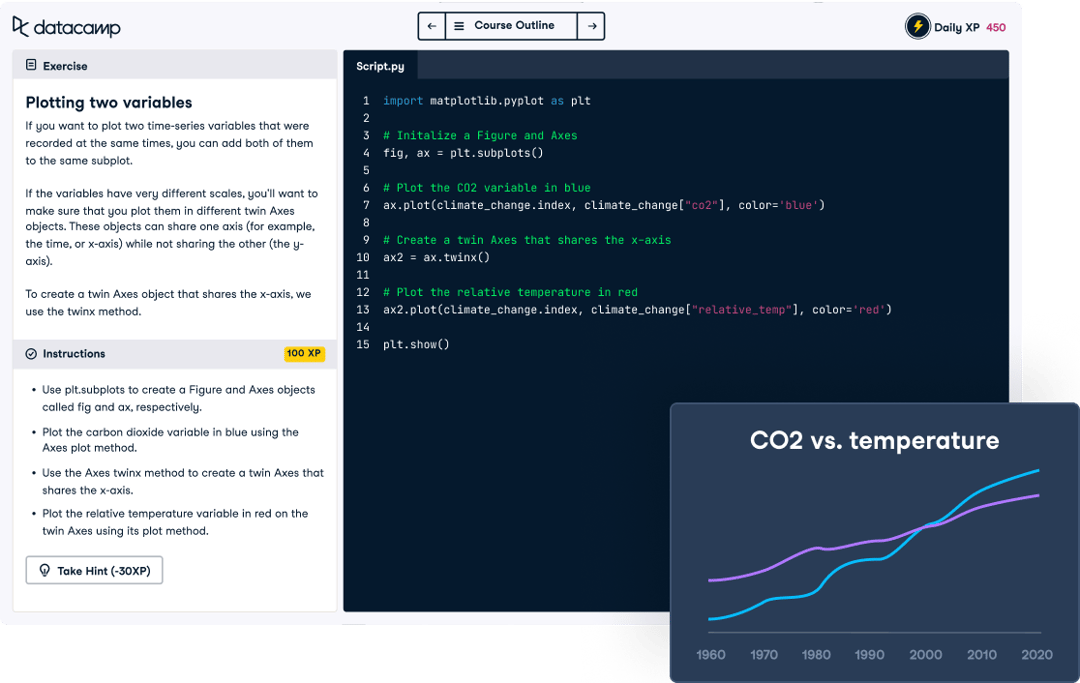Advance to next exercise with right arrow

tap(591, 26)
